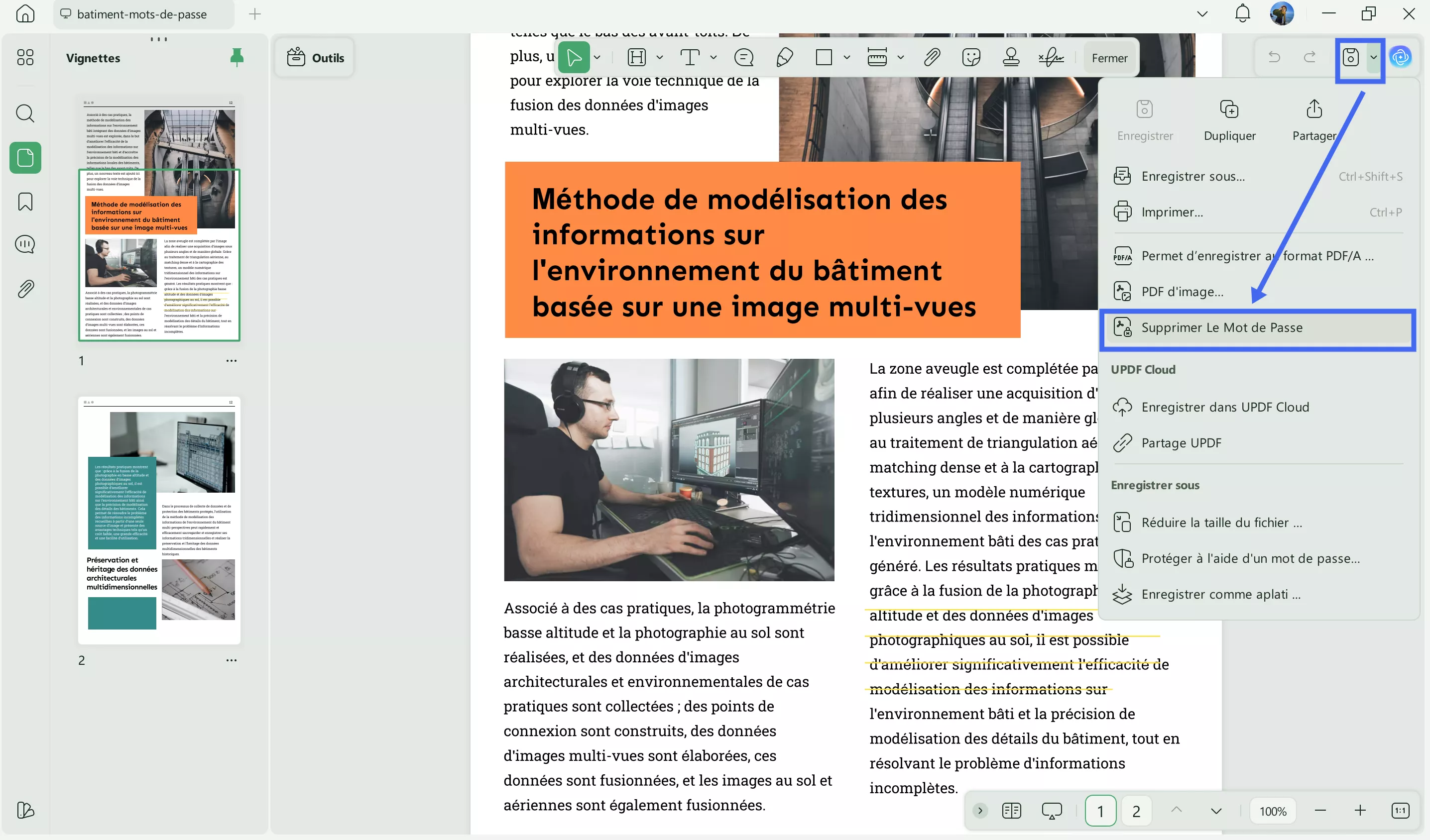This screenshot has height=840, width=1430.
Task: Select the Text comment bubble tool
Action: 743,57
